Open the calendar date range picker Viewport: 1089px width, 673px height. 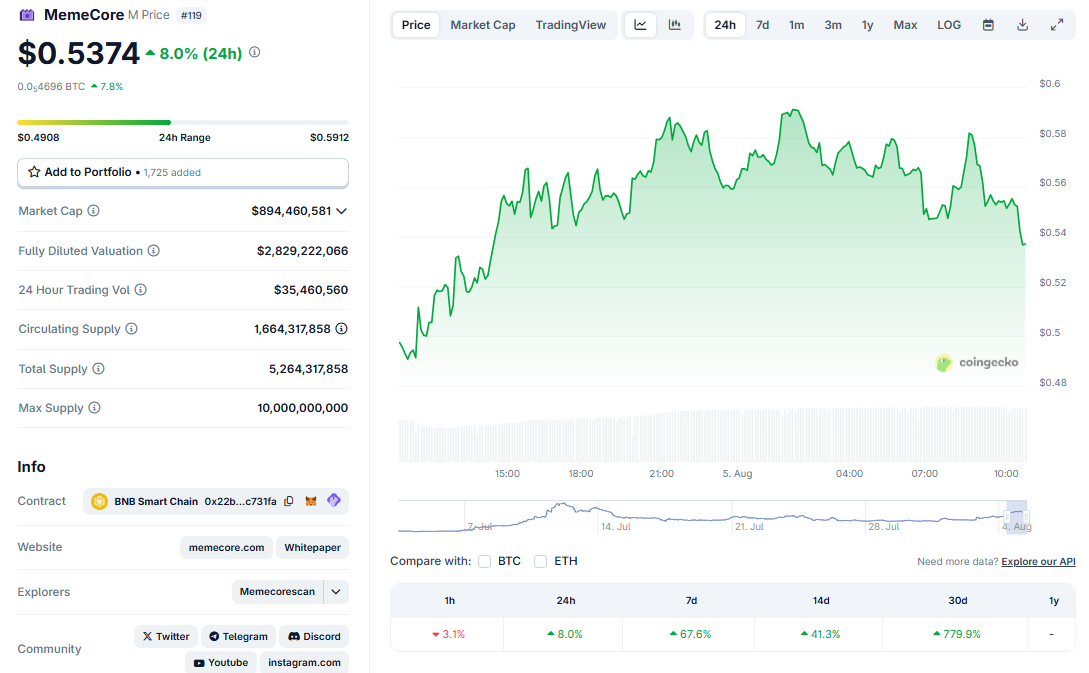click(988, 25)
